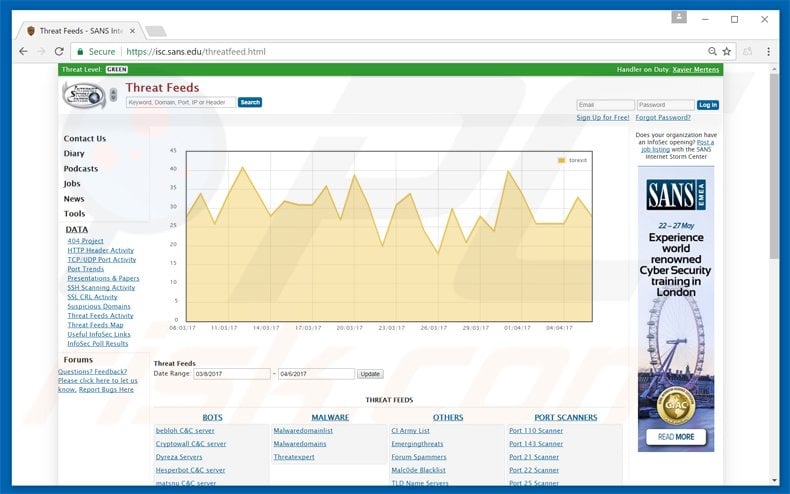Viewport: 790px width, 494px height.
Task: Open the Chrome three-dot menu
Action: point(768,51)
